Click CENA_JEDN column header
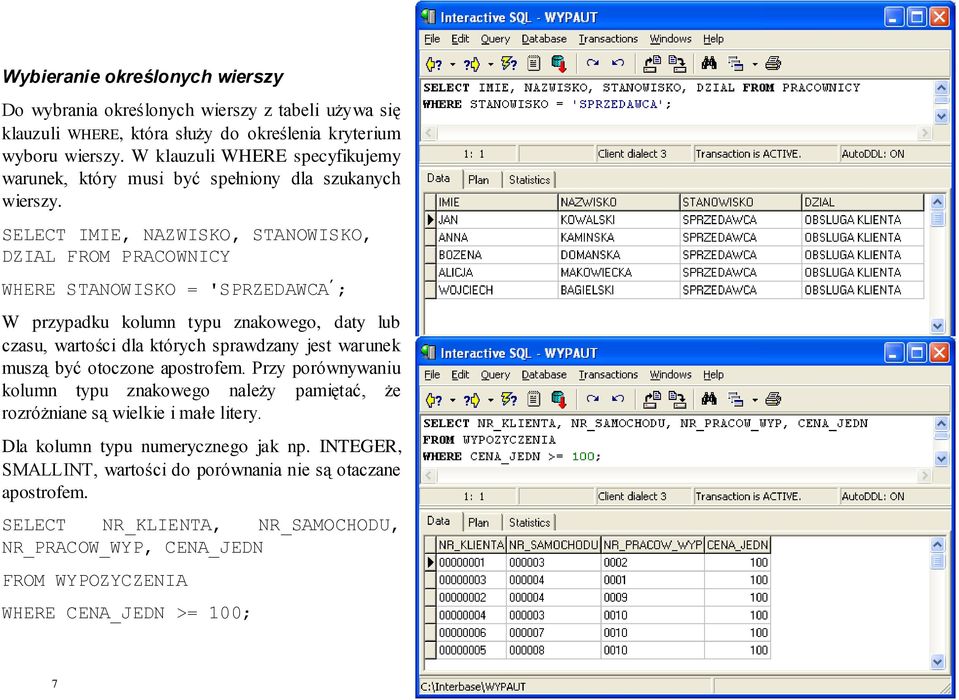Viewport: 959px width, 700px height. pos(737,545)
